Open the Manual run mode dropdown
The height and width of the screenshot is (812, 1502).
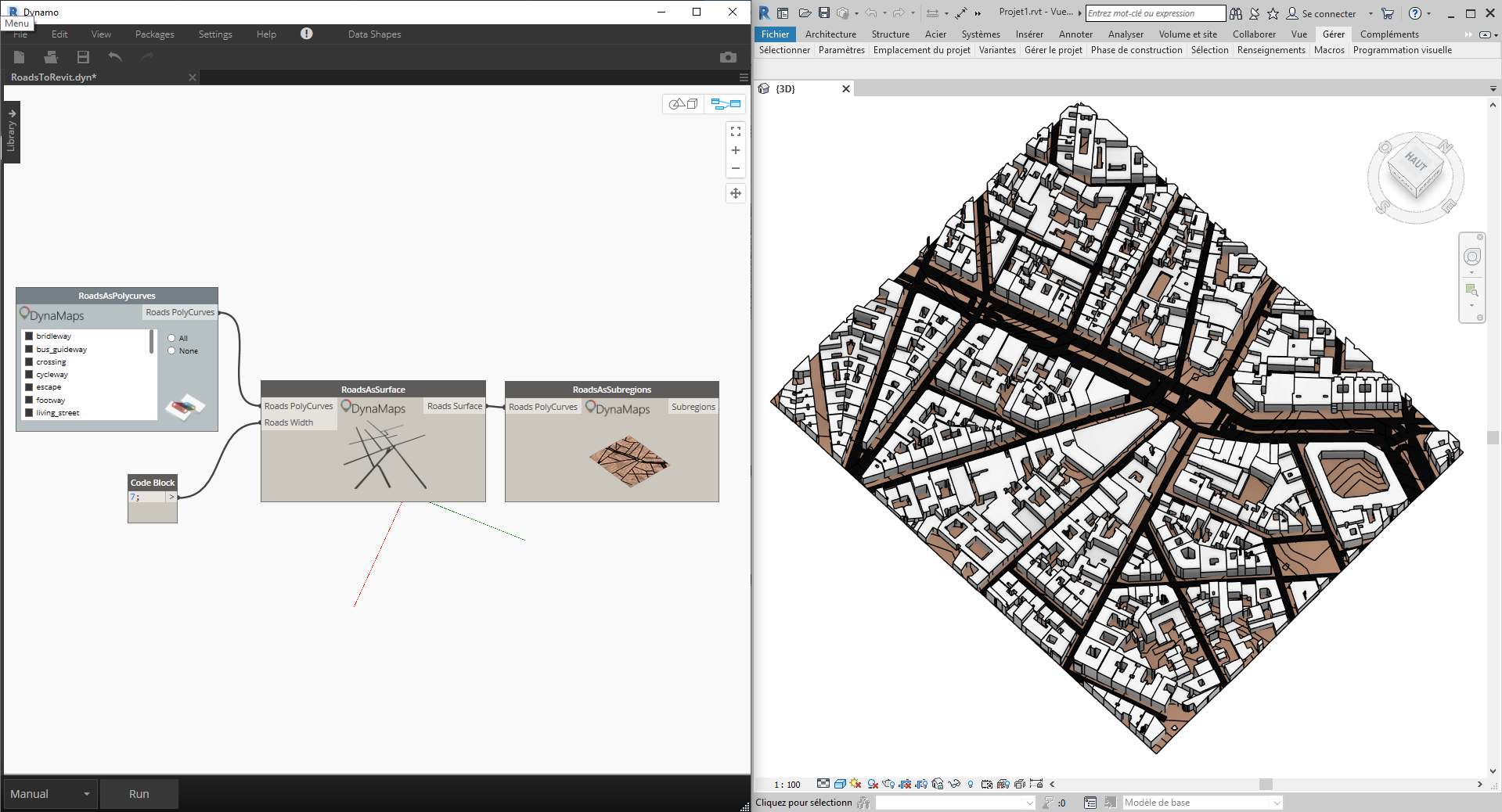(50, 794)
